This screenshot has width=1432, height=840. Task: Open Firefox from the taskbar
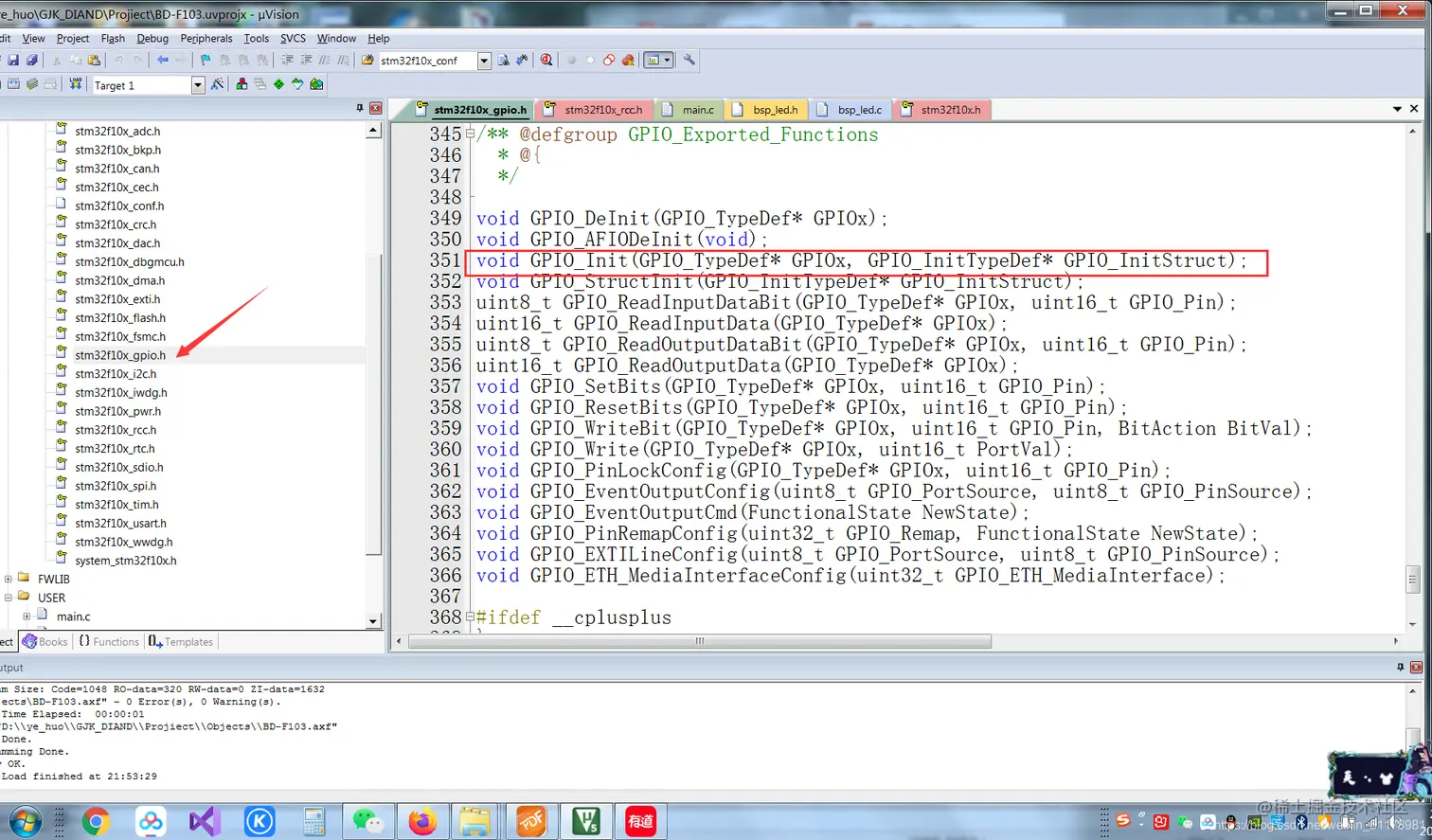[422, 821]
